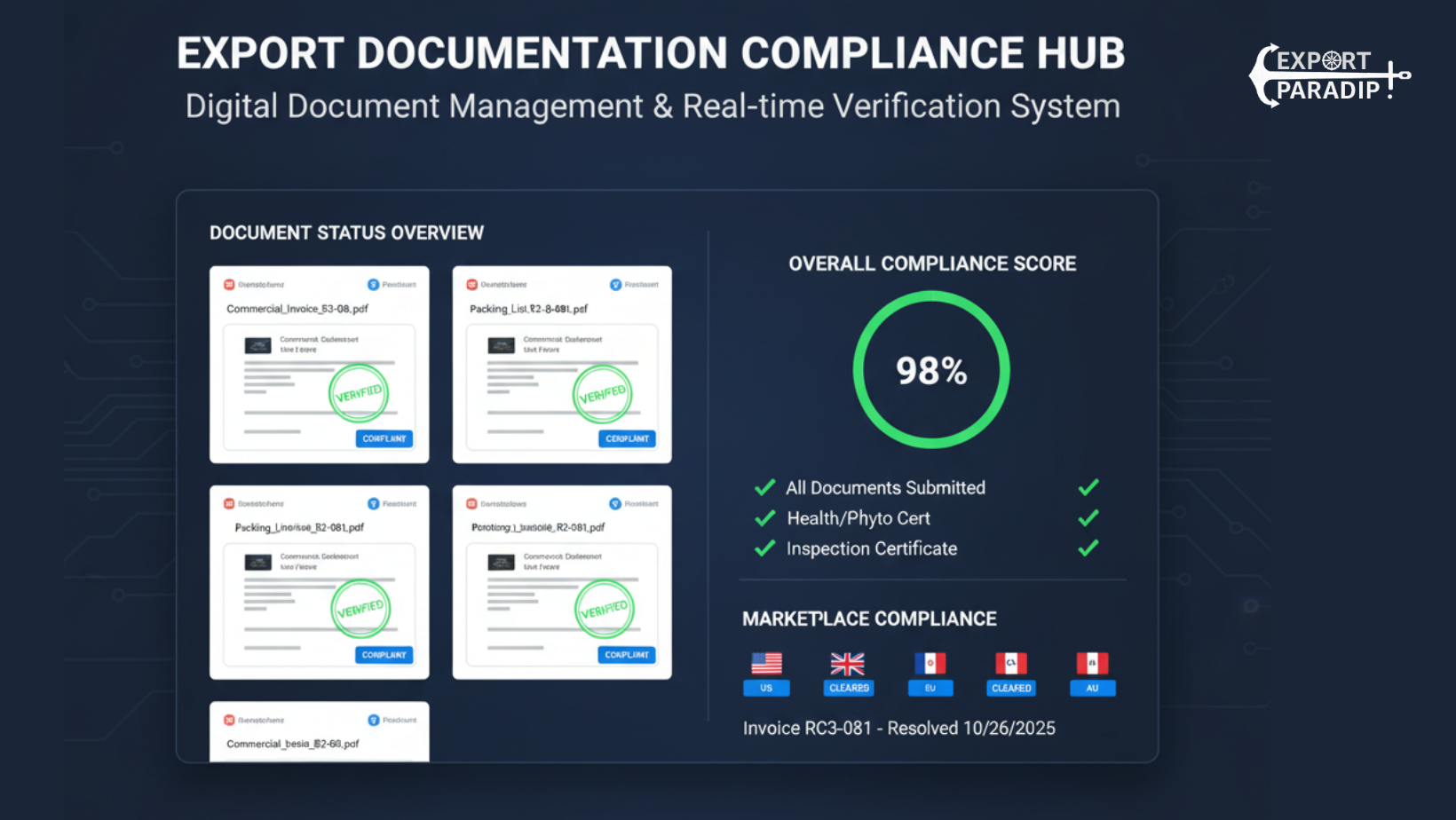This screenshot has height=820, width=1456.
Task: Click the blue verification icon on Commercial_besia document card
Action: [374, 719]
